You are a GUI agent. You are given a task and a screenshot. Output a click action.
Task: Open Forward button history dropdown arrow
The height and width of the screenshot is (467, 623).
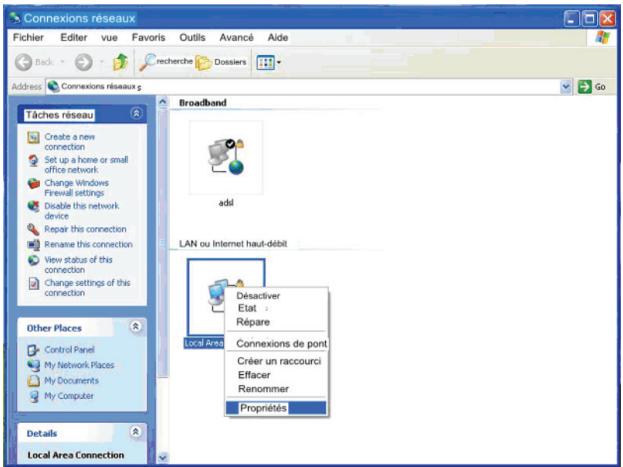[x=102, y=62]
